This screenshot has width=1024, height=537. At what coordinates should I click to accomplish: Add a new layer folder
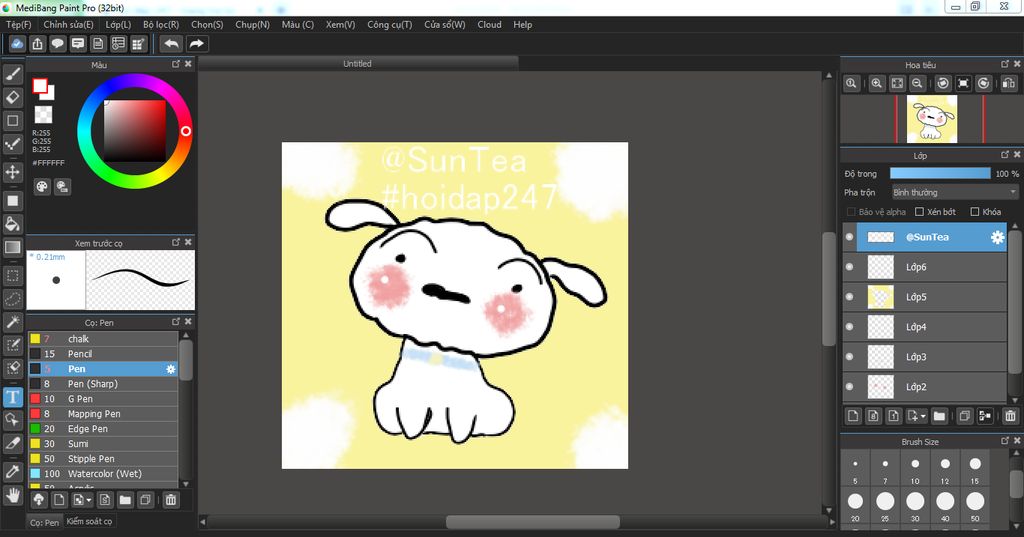(939, 415)
